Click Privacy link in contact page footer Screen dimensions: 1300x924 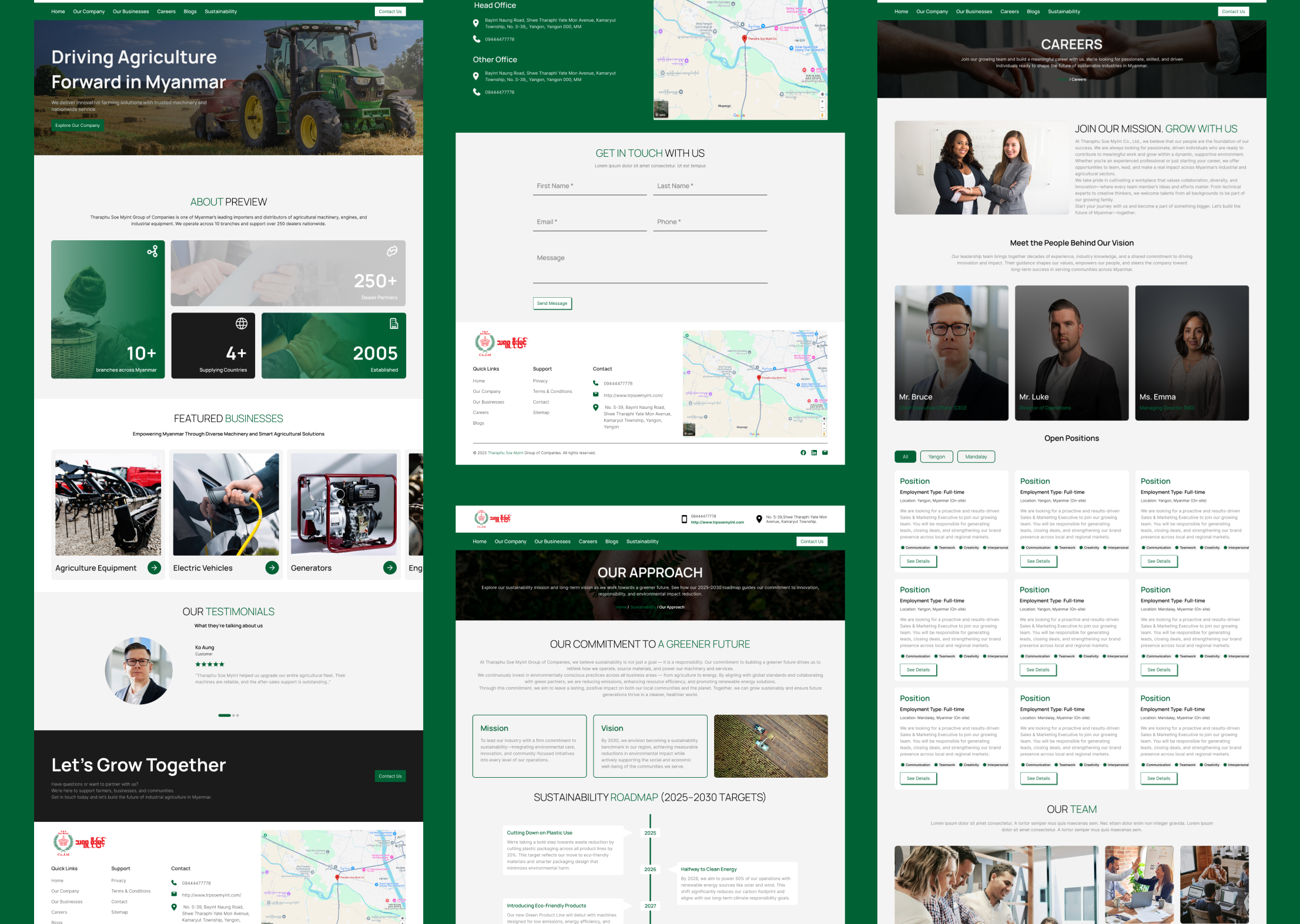tap(540, 381)
